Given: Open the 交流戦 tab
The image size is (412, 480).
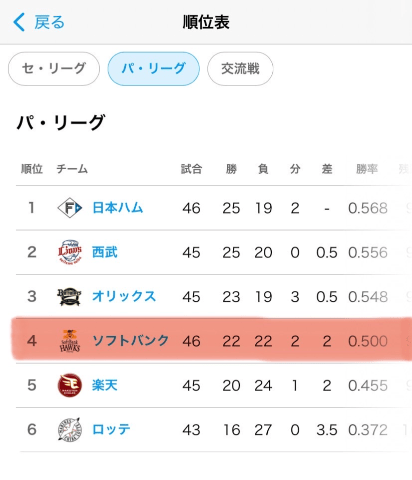Looking at the screenshot, I should pyautogui.click(x=240, y=69).
